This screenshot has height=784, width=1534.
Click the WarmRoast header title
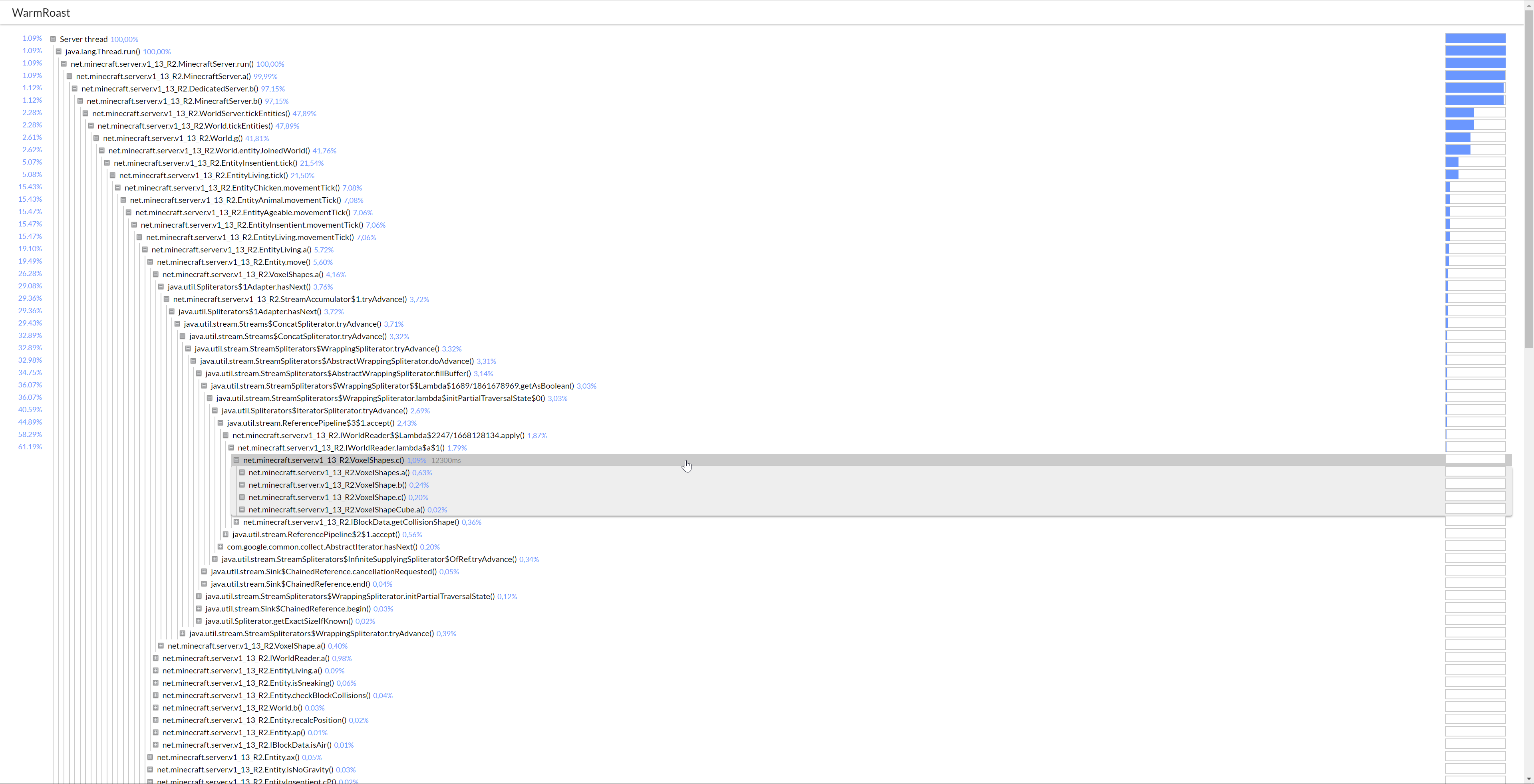pyautogui.click(x=40, y=12)
